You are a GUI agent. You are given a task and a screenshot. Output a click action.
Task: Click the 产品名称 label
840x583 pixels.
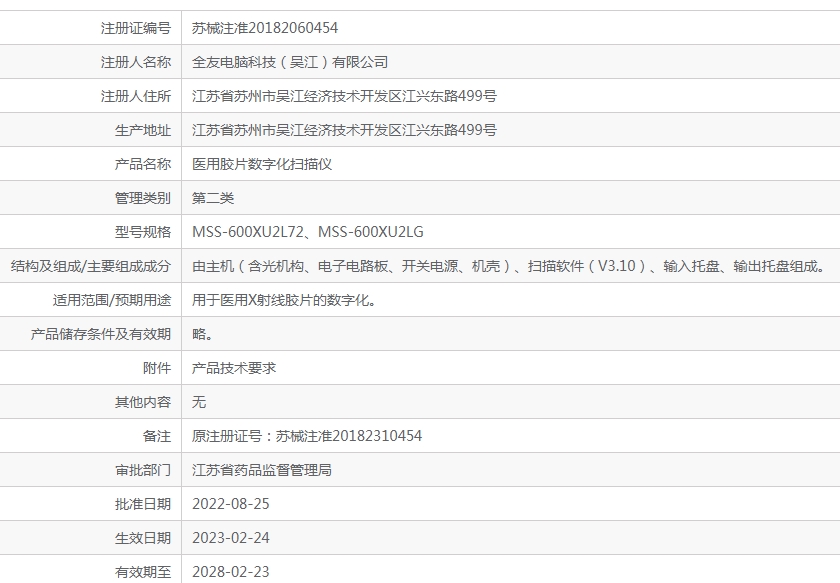point(143,164)
